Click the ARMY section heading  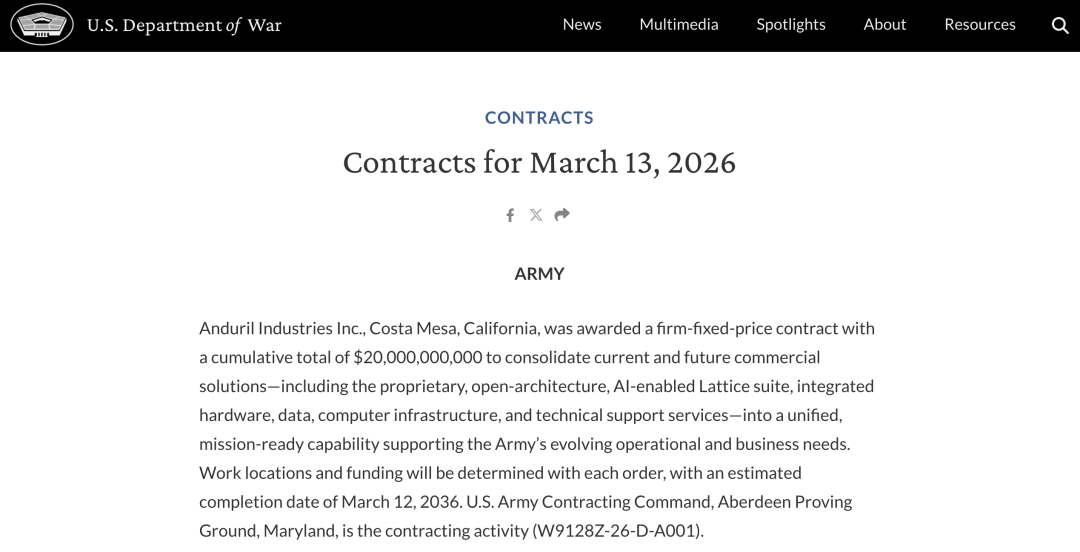pos(539,274)
